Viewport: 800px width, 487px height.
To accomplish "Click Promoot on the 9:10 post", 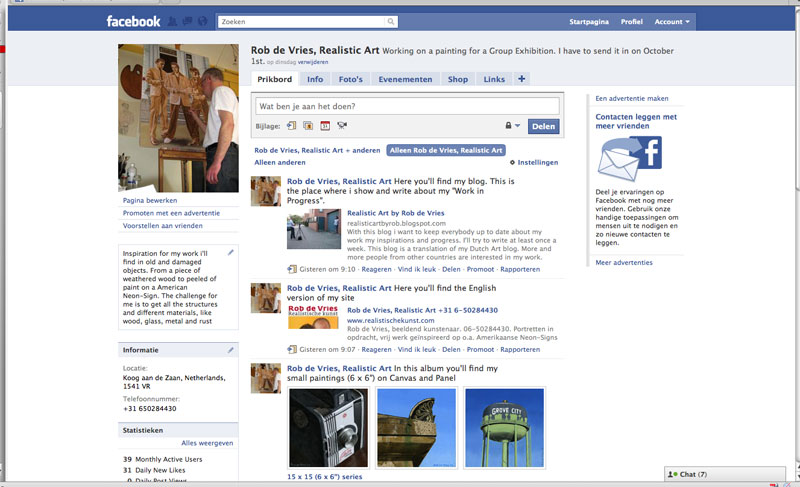I will click(481, 269).
